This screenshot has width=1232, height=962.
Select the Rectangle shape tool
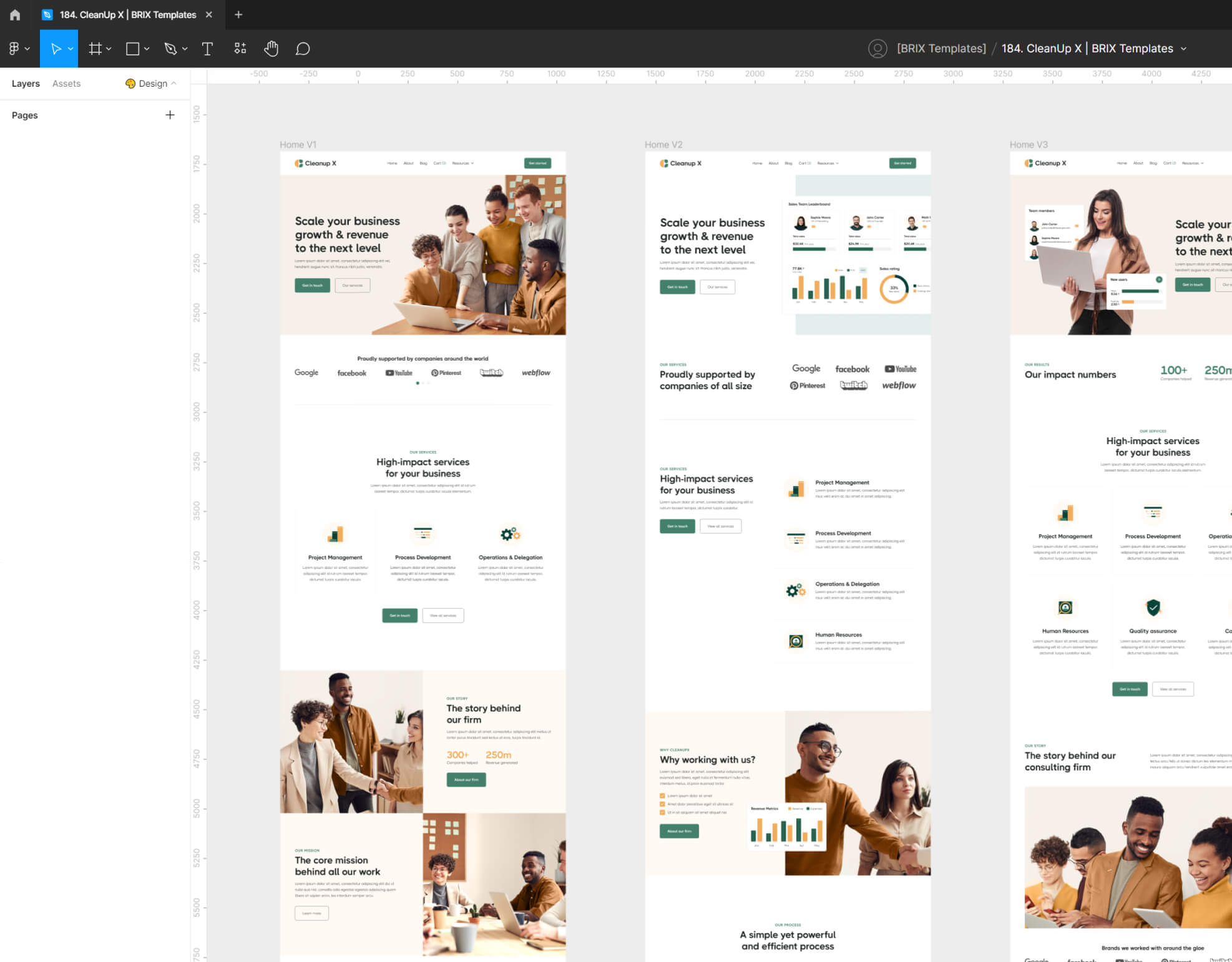pyautogui.click(x=132, y=49)
